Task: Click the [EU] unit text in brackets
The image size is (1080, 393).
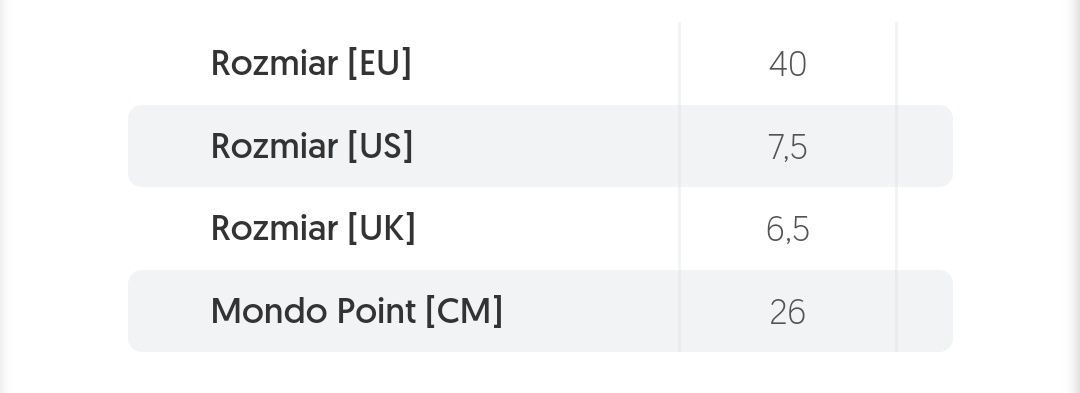Action: tap(380, 63)
